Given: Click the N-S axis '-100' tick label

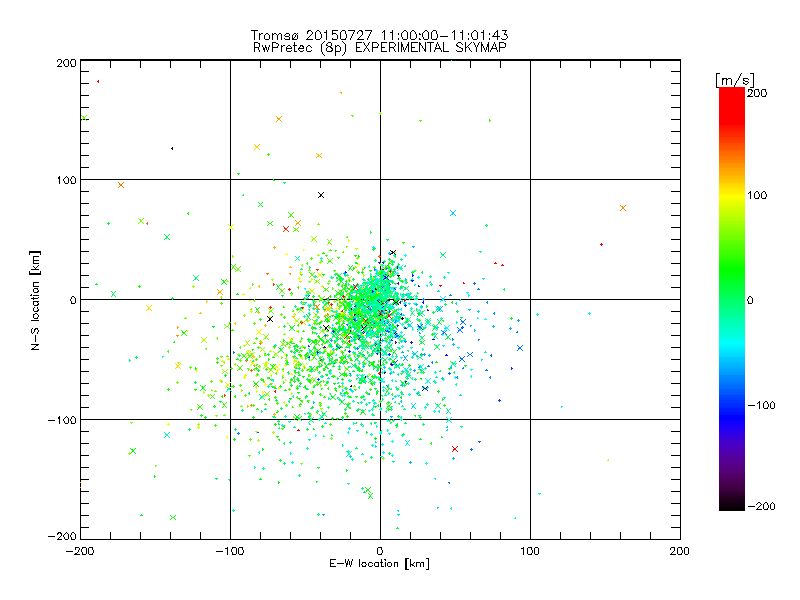Looking at the screenshot, I should point(62,420).
